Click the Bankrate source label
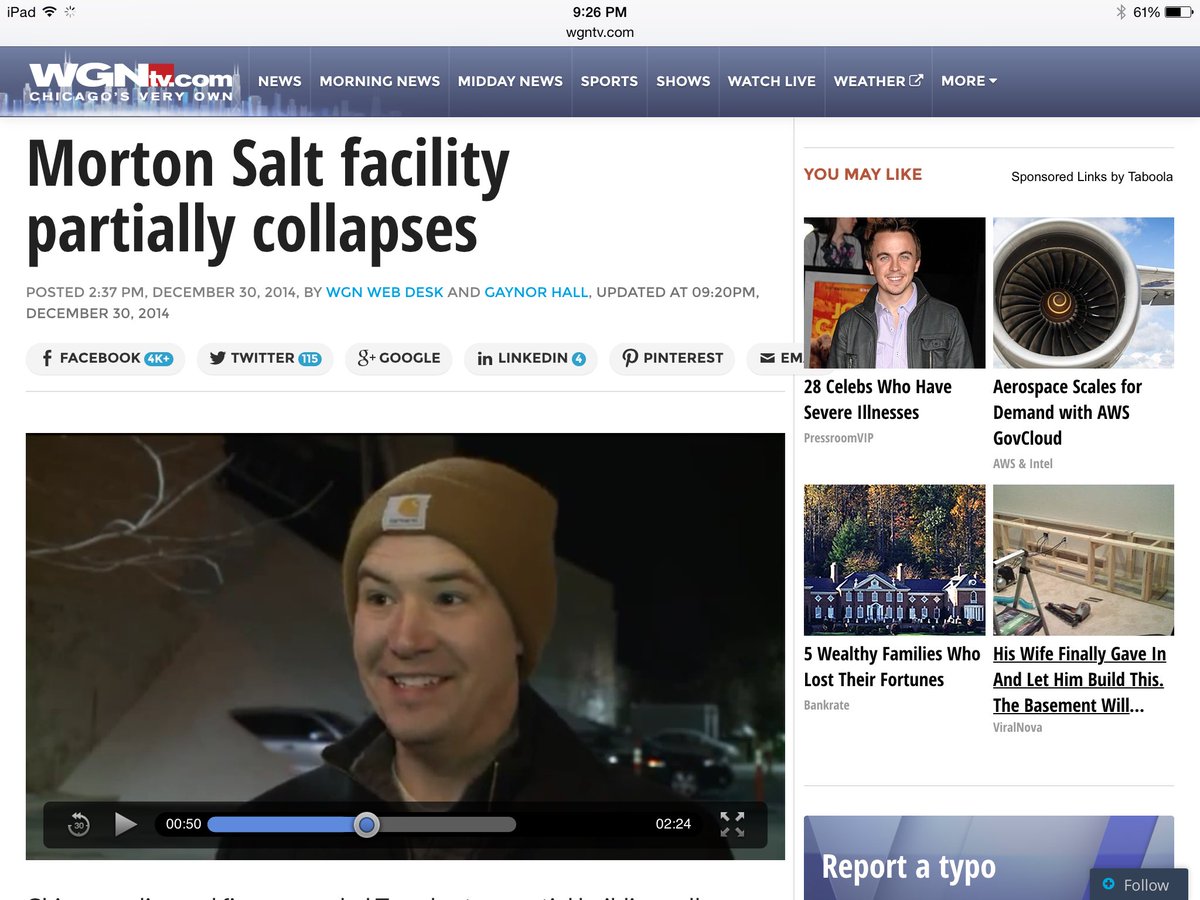 [827, 705]
